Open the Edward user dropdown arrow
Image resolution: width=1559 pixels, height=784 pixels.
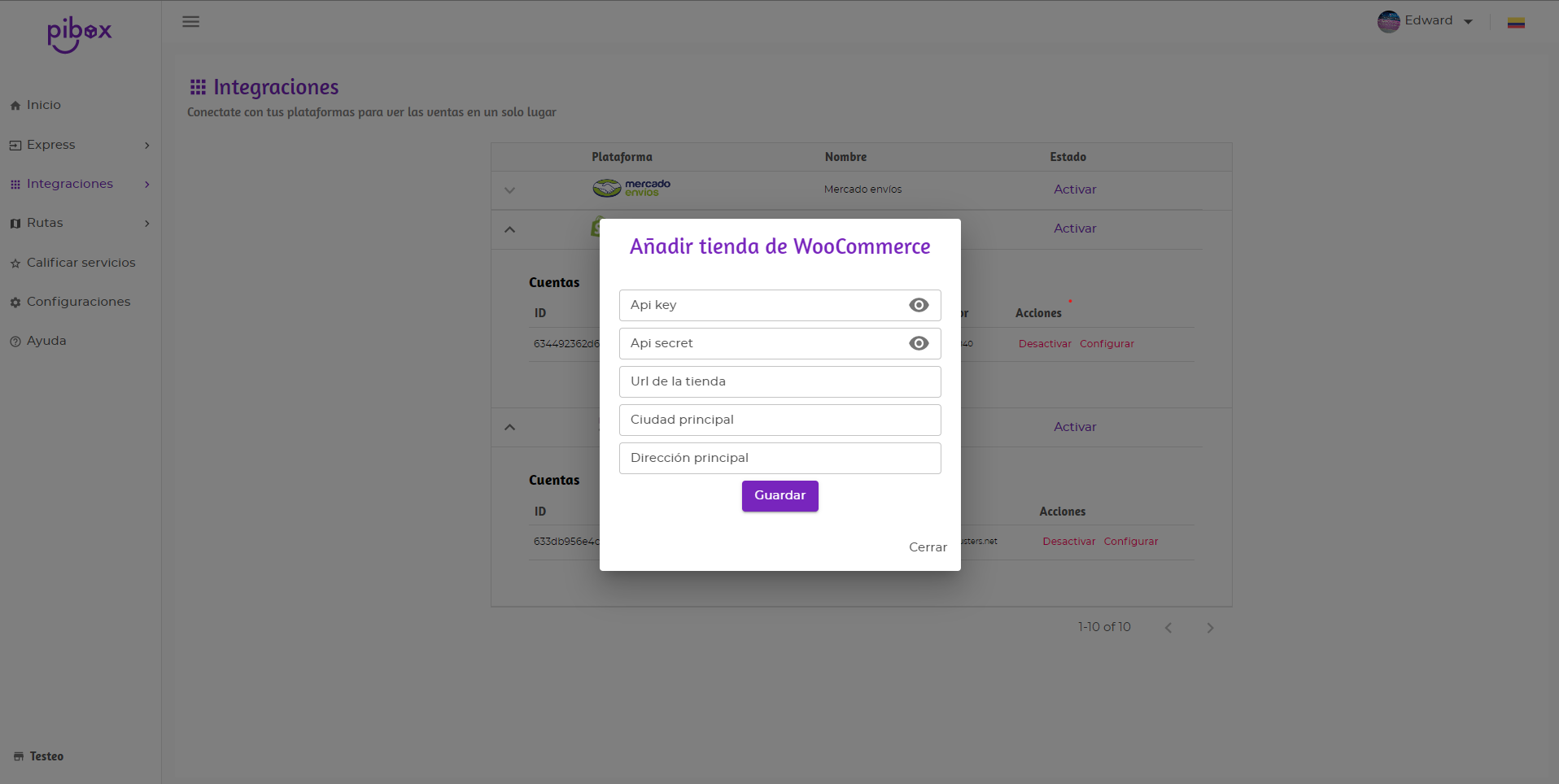tap(1469, 22)
